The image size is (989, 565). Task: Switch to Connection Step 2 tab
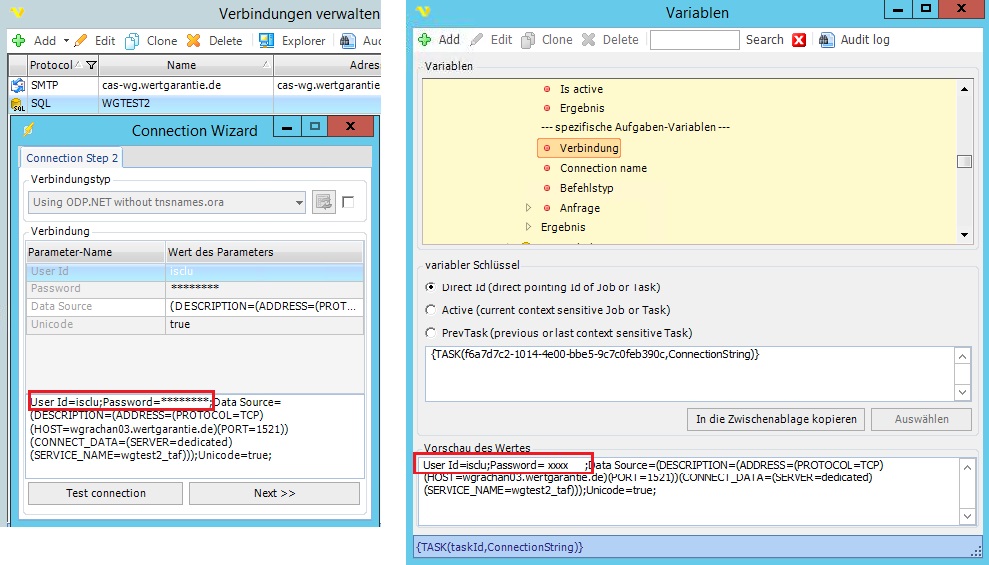[x=72, y=158]
